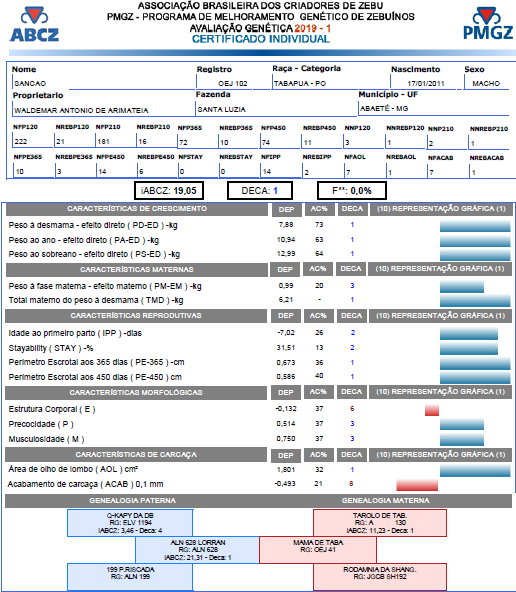Click the PMGZ logo
Viewport: 516px width, 592px height.
[x=488, y=23]
